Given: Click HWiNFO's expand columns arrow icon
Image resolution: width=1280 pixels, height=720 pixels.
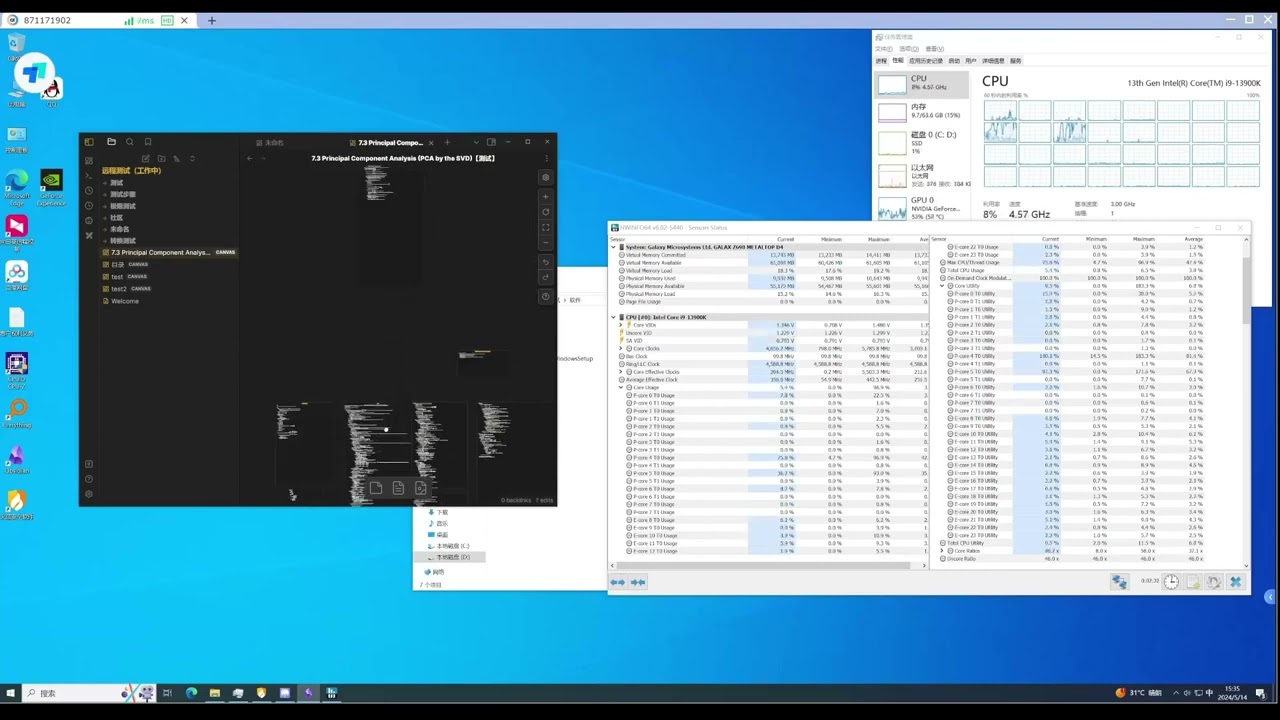Looking at the screenshot, I should 618,582.
